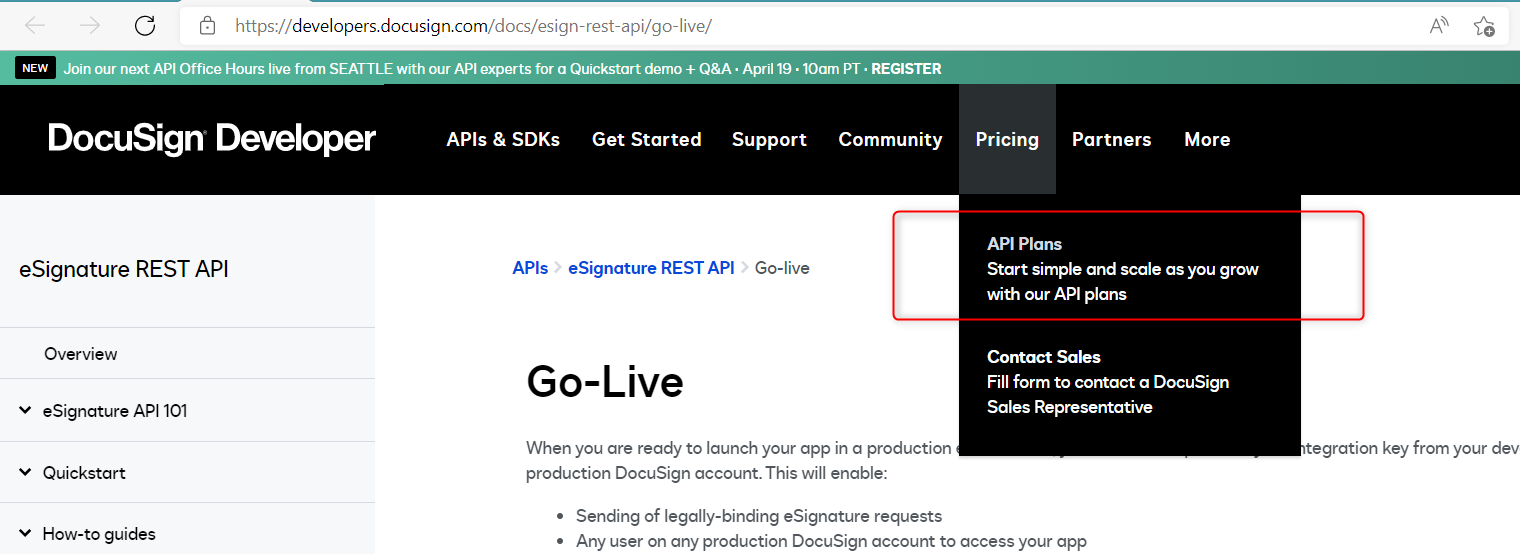Viewport: 1520px width, 554px height.
Task: Click the REGISTER link in banner
Action: click(x=906, y=69)
